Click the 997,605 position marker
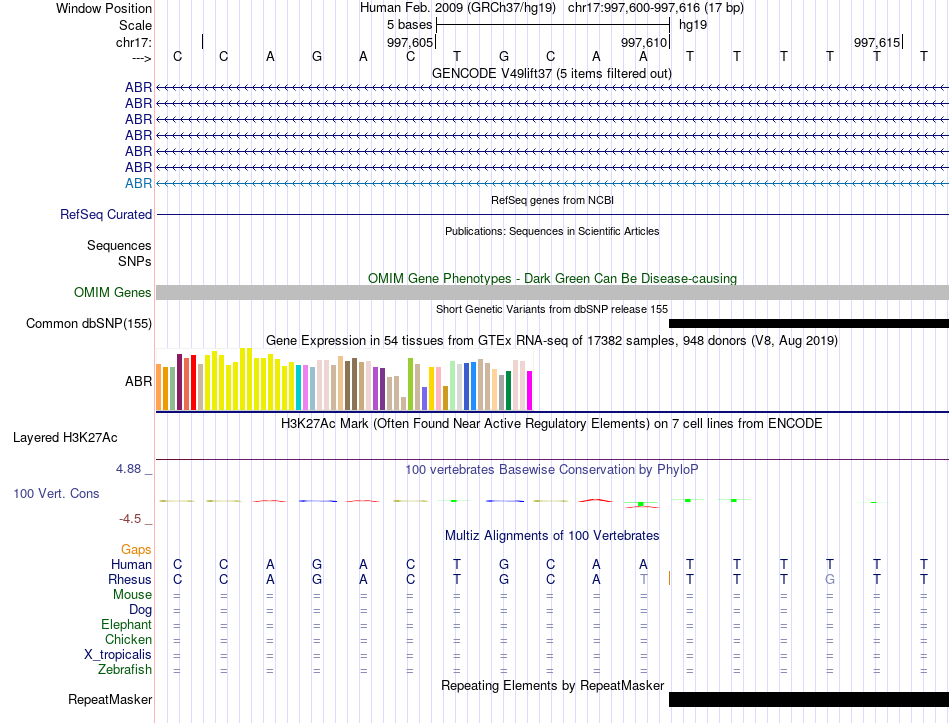Screen dimensions: 950x723 (x=410, y=42)
